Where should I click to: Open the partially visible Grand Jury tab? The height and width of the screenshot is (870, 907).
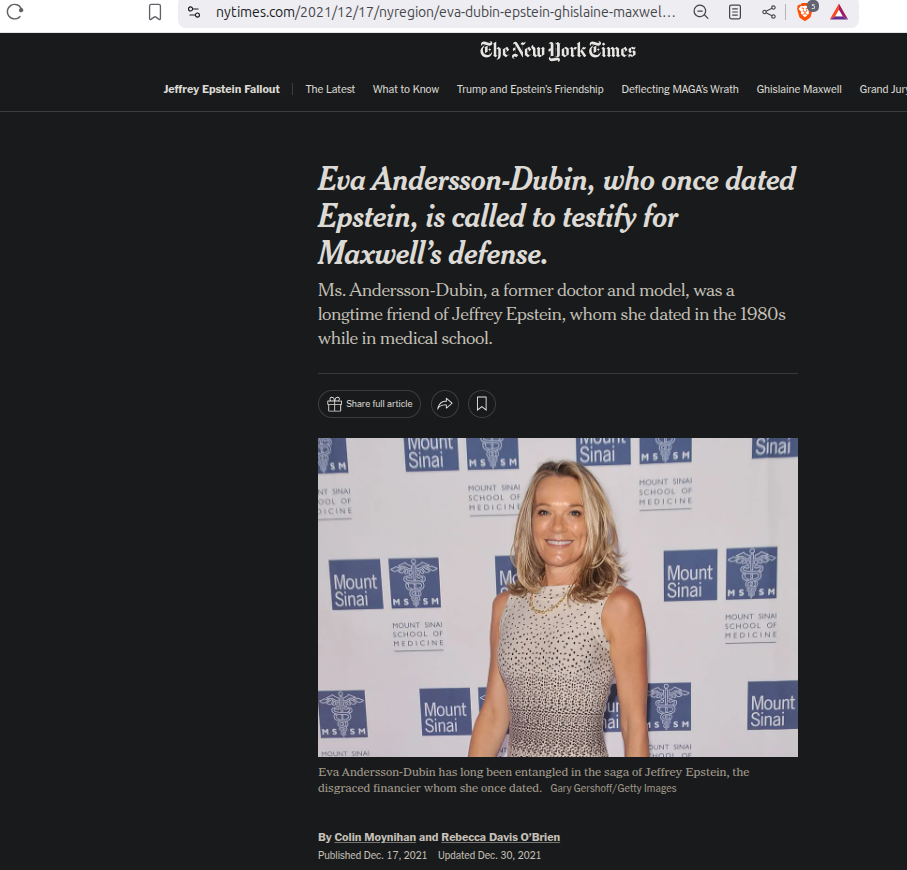point(883,89)
